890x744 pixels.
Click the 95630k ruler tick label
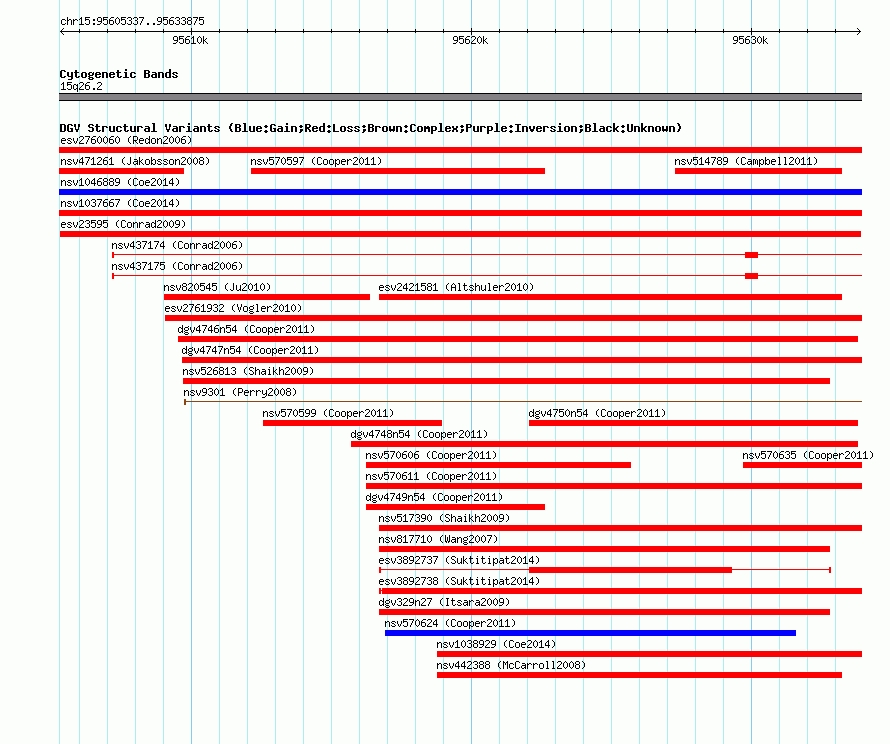pyautogui.click(x=750, y=40)
